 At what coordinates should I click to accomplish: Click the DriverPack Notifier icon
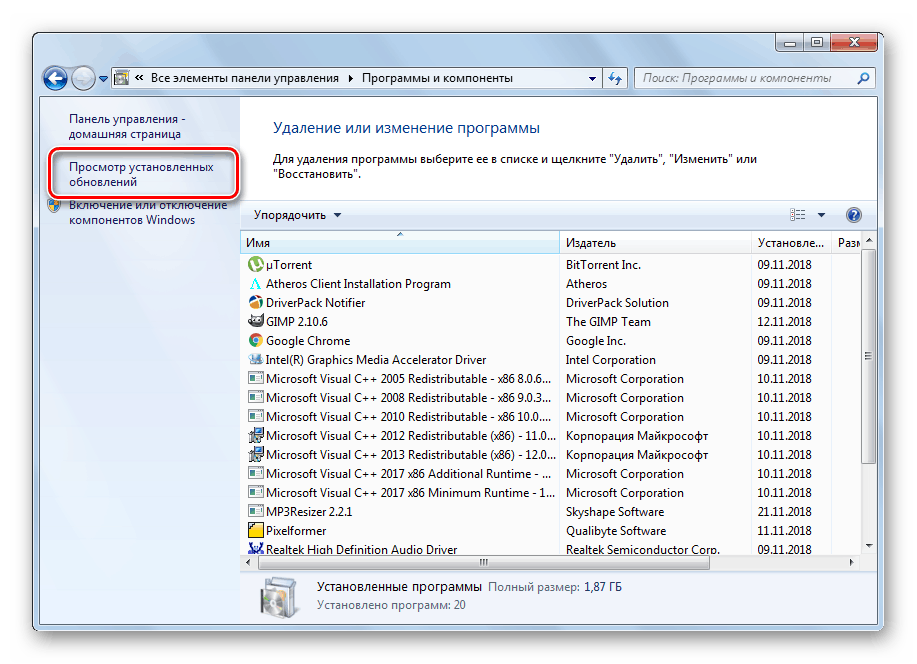pyautogui.click(x=256, y=302)
